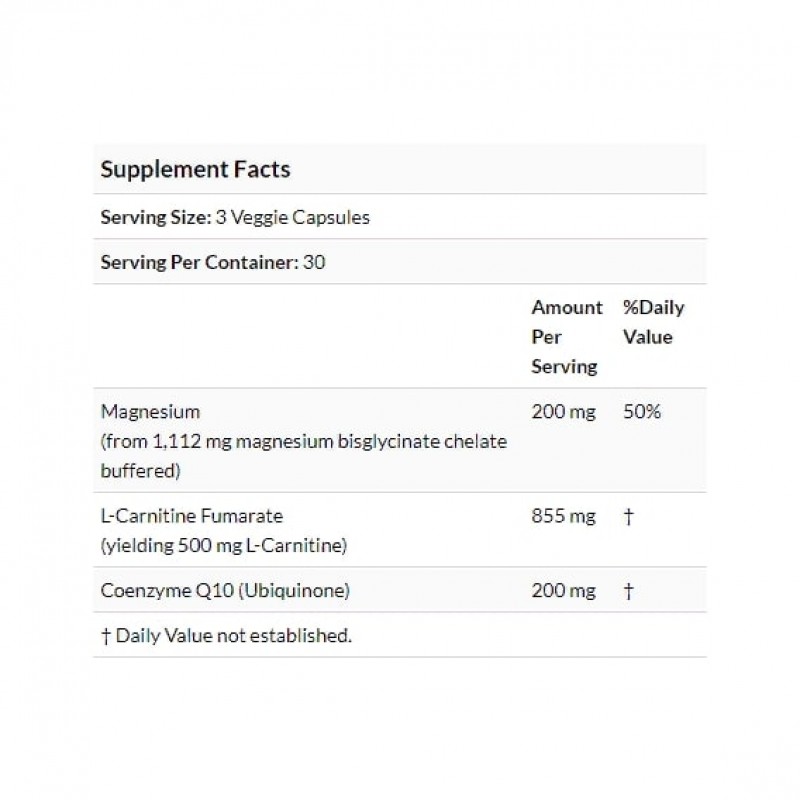Click the dagger symbol starting the footnote

click(106, 635)
